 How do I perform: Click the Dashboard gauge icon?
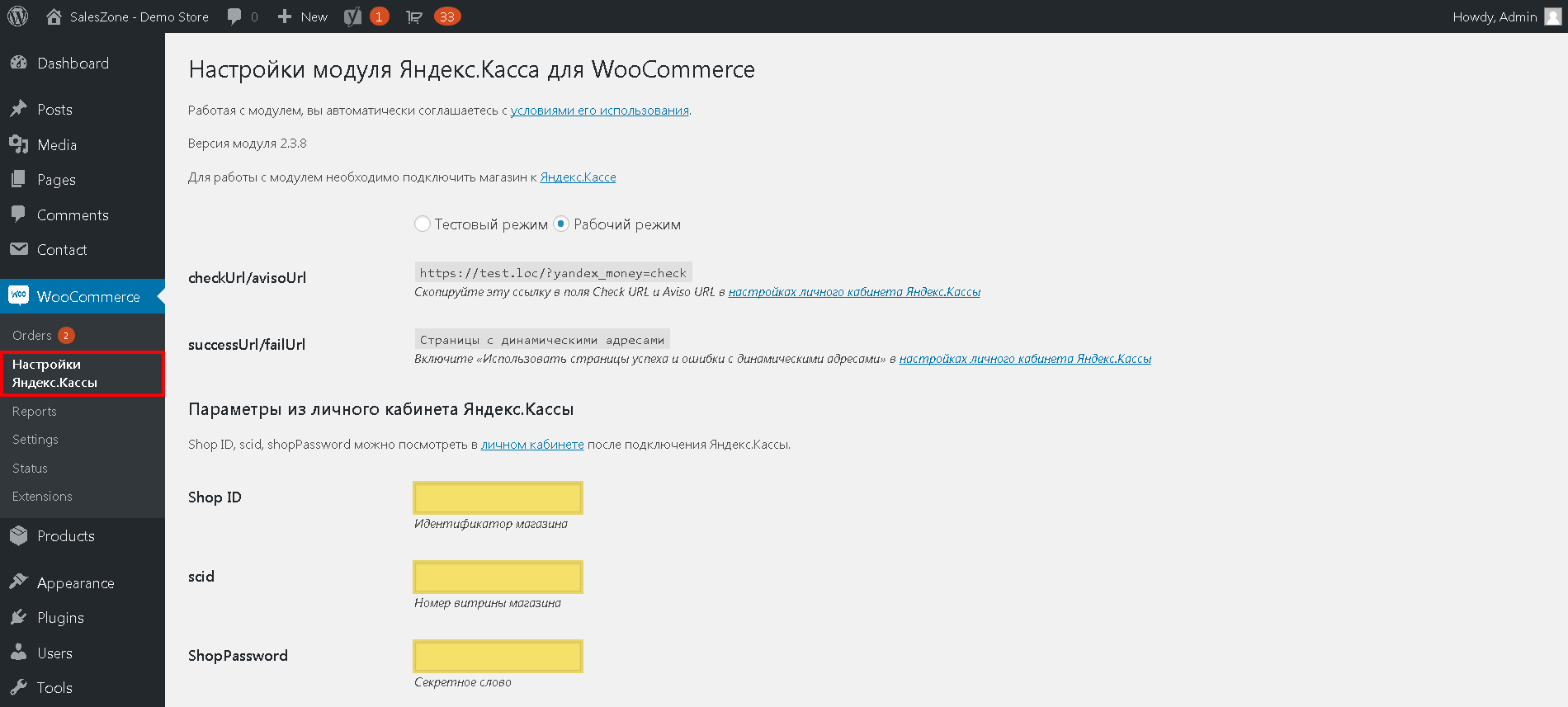[18, 64]
